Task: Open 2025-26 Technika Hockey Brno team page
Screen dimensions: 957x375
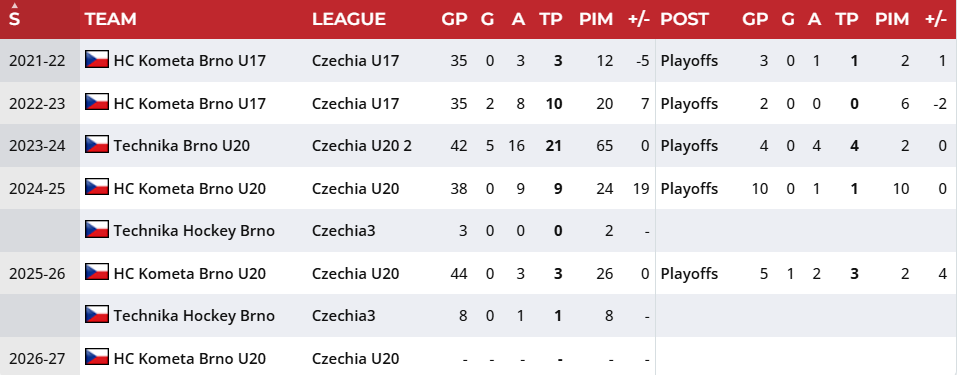Action: (x=194, y=315)
